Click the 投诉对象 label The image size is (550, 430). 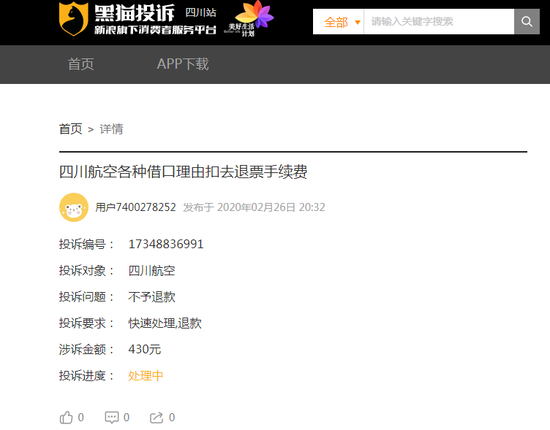86,270
